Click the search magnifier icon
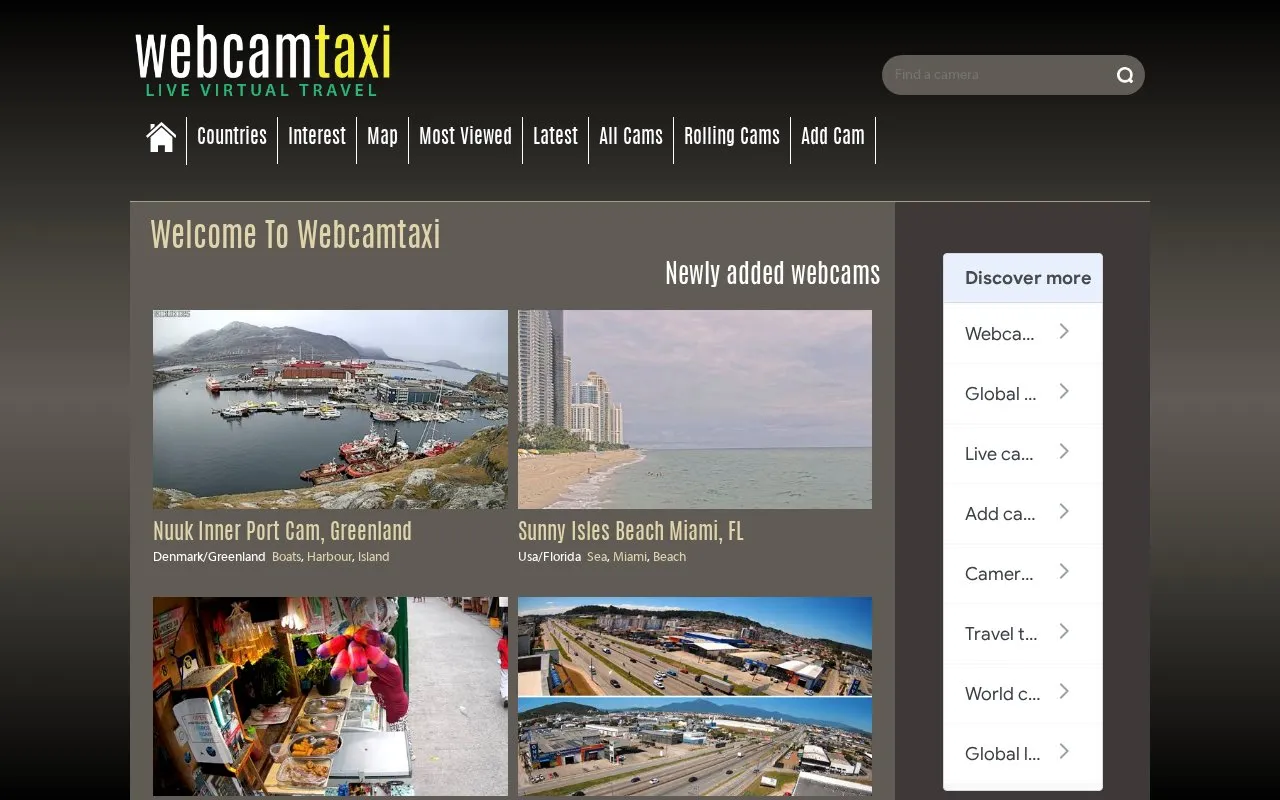This screenshot has height=800, width=1280. tap(1125, 75)
